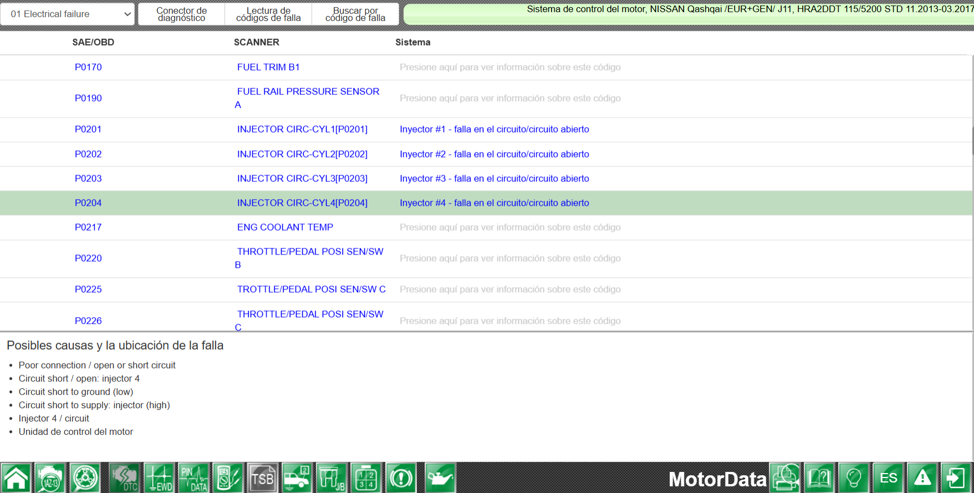974x493 pixels.
Task: Open the PIN DATA icon
Action: click(194, 478)
